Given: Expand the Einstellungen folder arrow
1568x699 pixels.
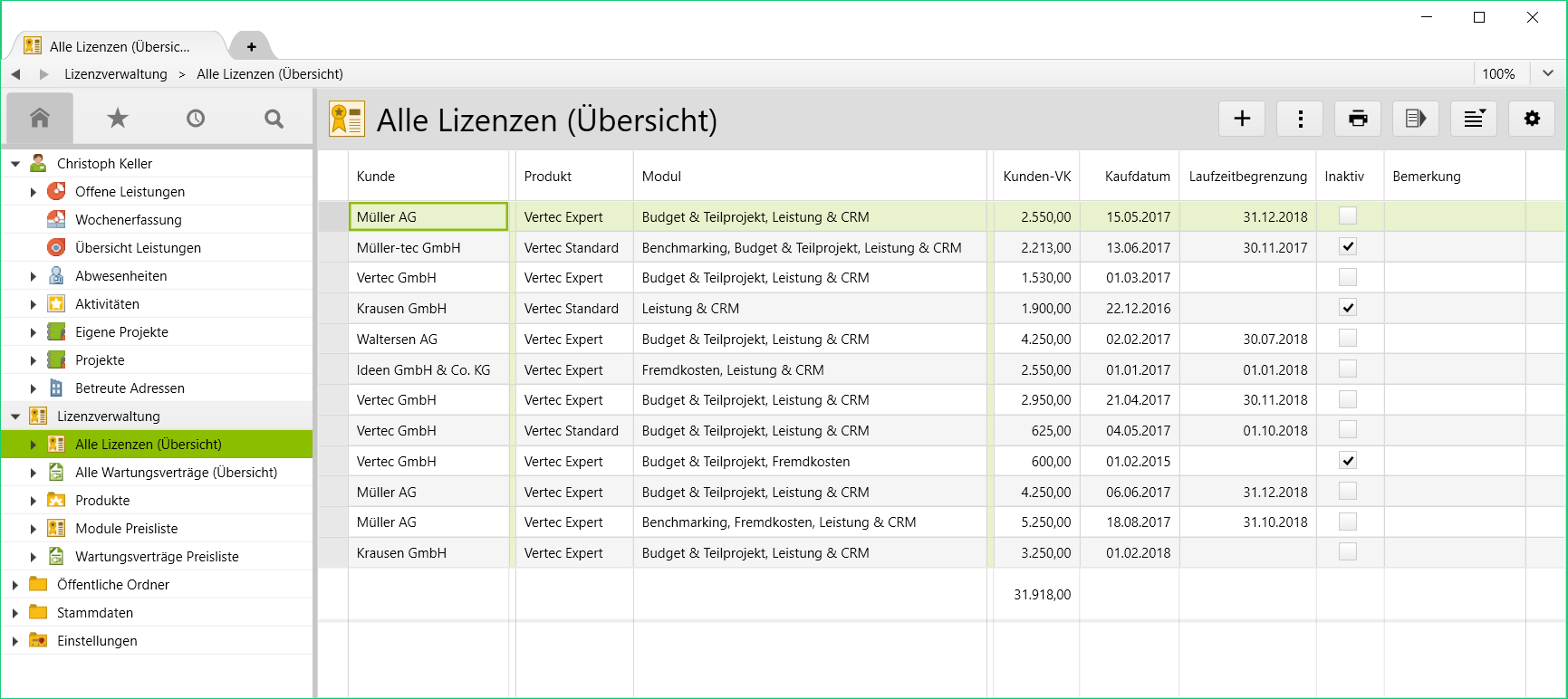Looking at the screenshot, I should pyautogui.click(x=15, y=641).
